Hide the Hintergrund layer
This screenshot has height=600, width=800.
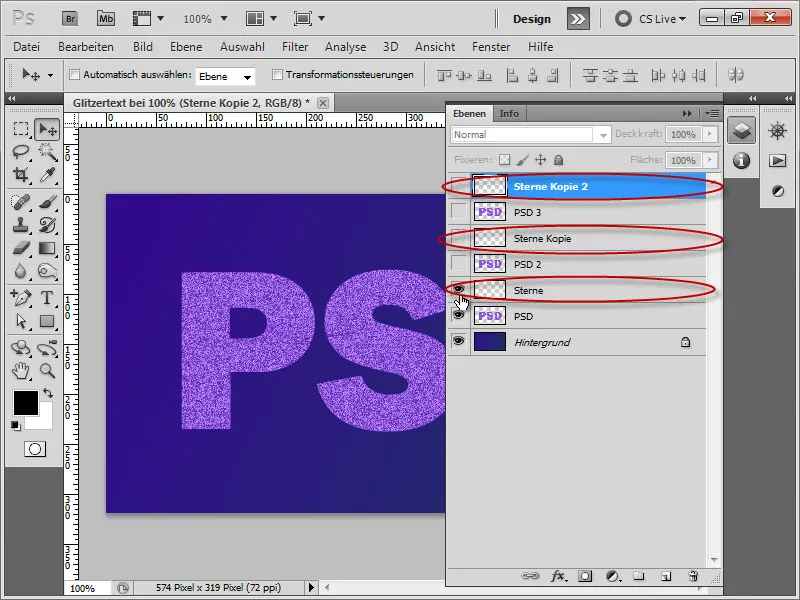(459, 340)
